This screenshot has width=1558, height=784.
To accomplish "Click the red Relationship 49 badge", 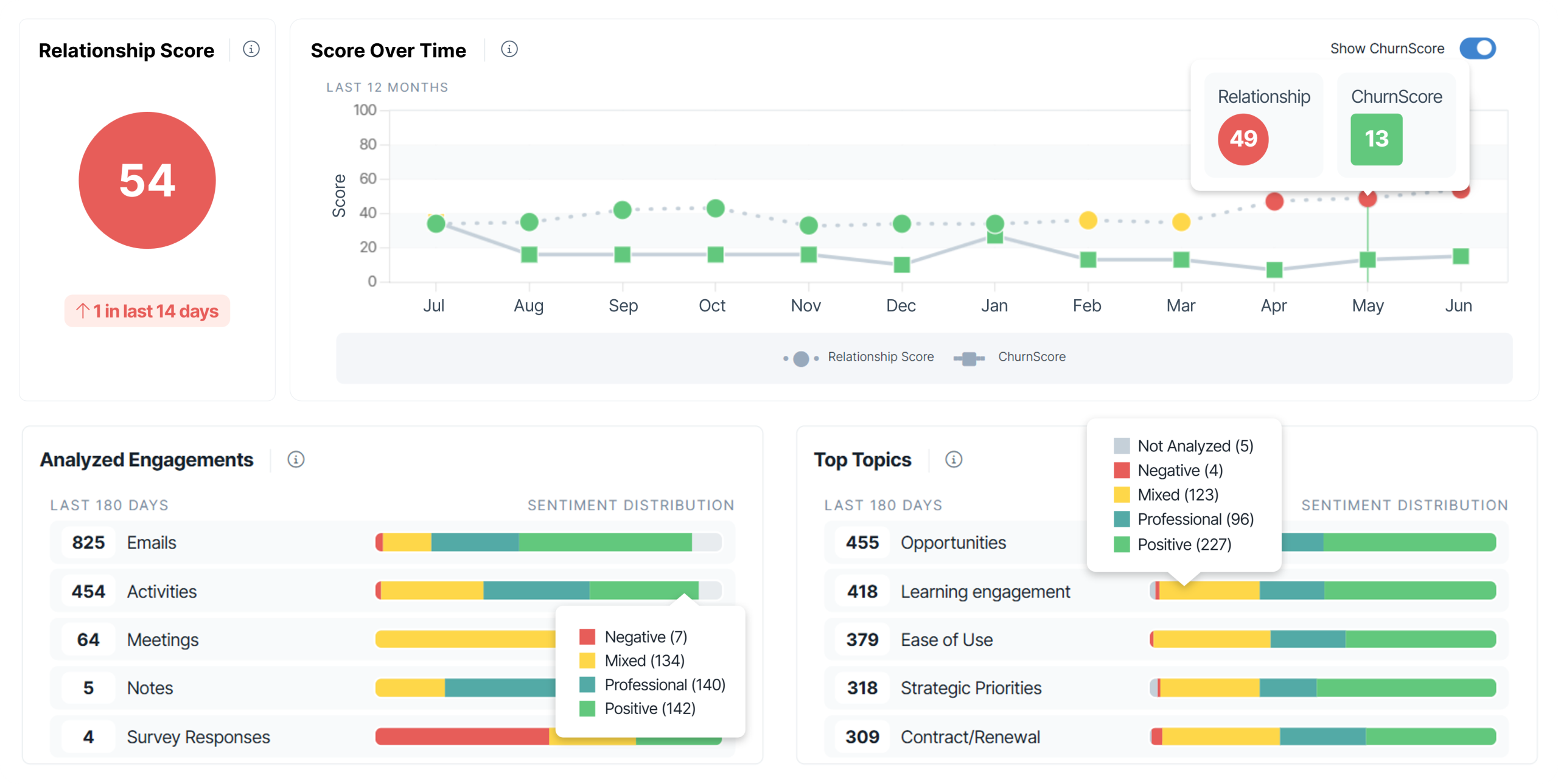I will [1243, 139].
